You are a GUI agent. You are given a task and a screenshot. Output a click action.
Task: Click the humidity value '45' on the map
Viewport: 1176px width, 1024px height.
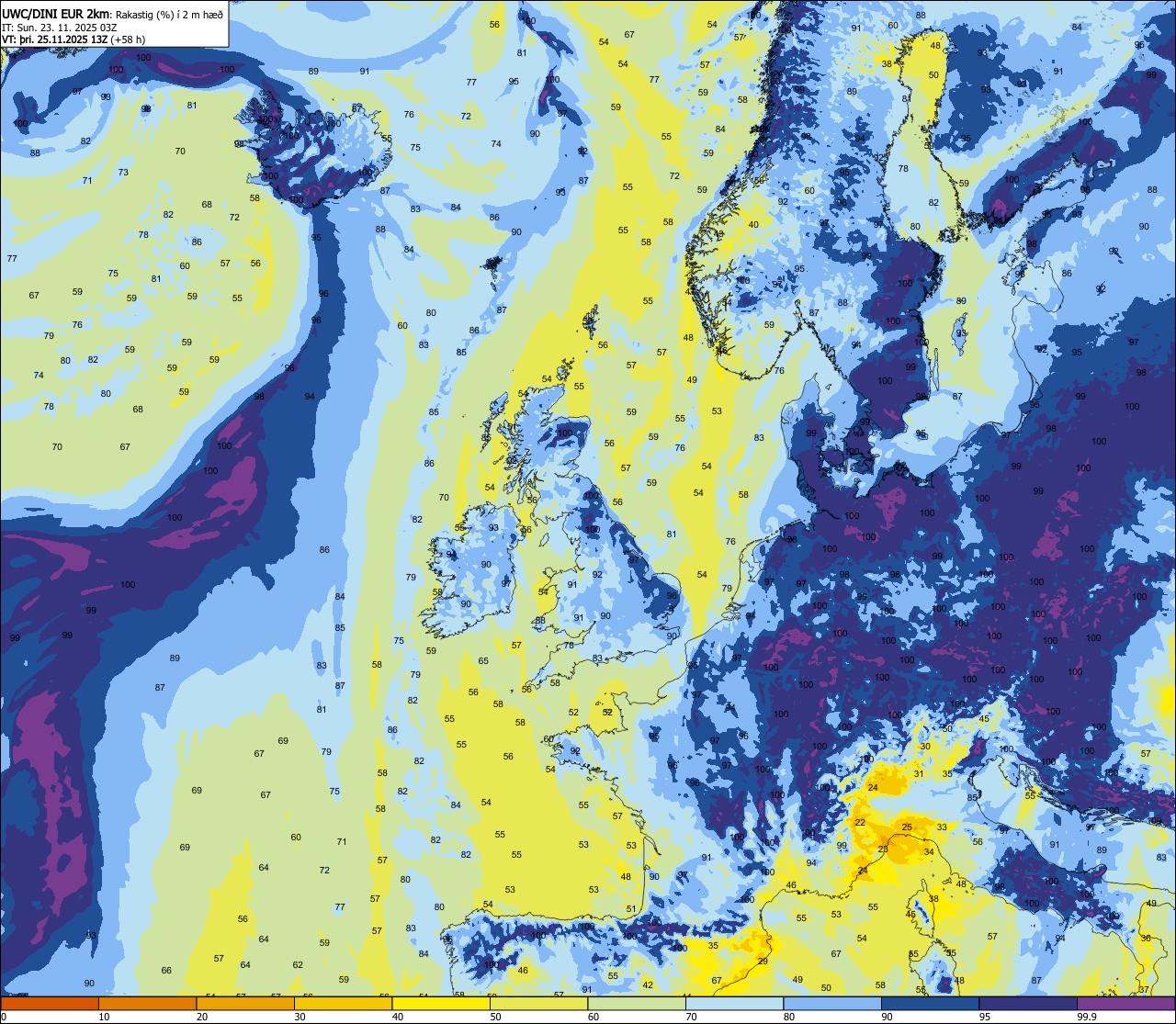(x=984, y=718)
